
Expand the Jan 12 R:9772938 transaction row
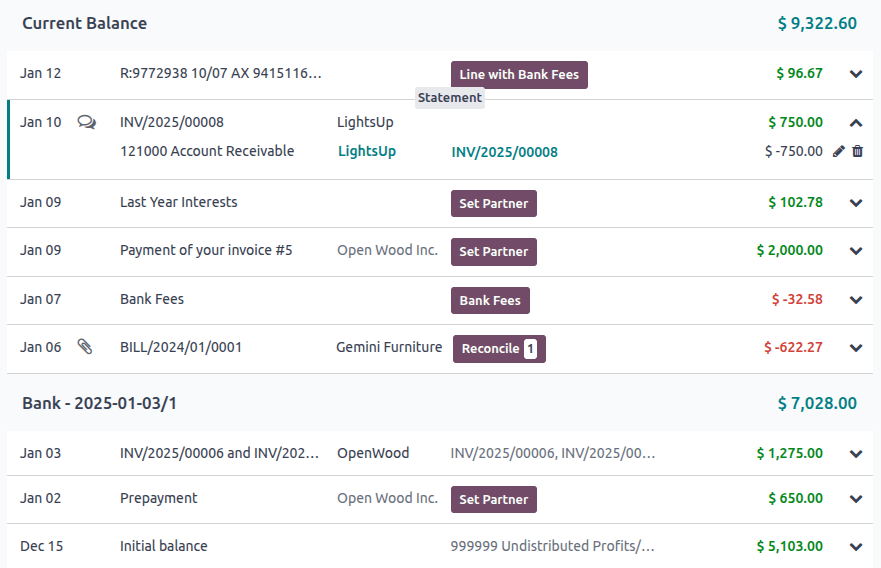(856, 74)
